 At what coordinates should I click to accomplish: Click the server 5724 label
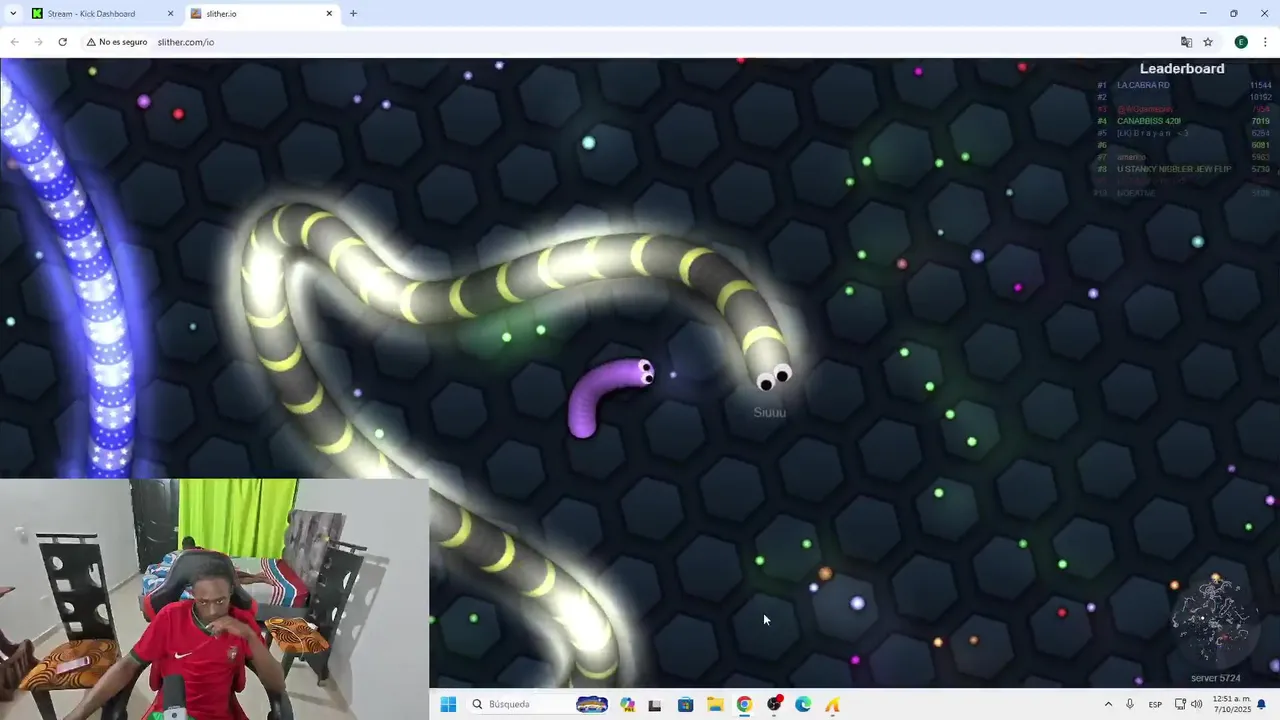[x=1215, y=678]
